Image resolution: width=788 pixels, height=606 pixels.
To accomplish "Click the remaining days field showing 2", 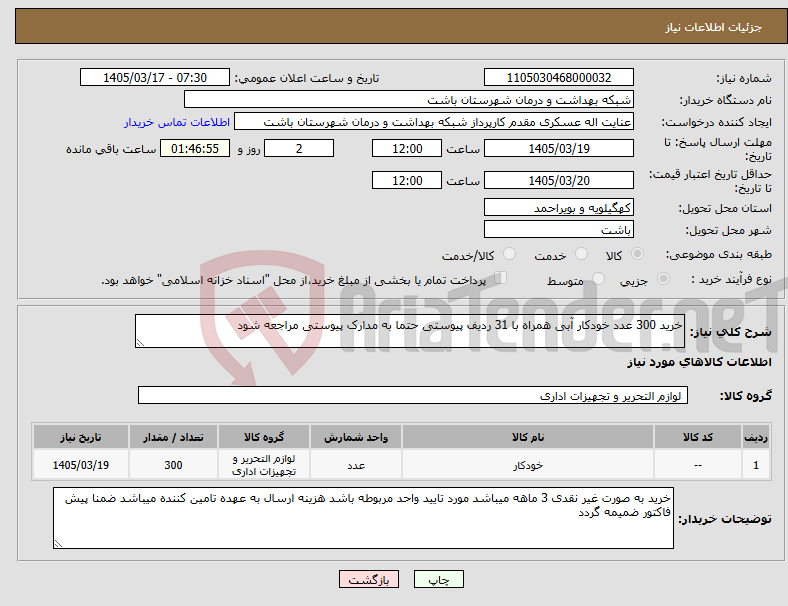I will pyautogui.click(x=299, y=148).
